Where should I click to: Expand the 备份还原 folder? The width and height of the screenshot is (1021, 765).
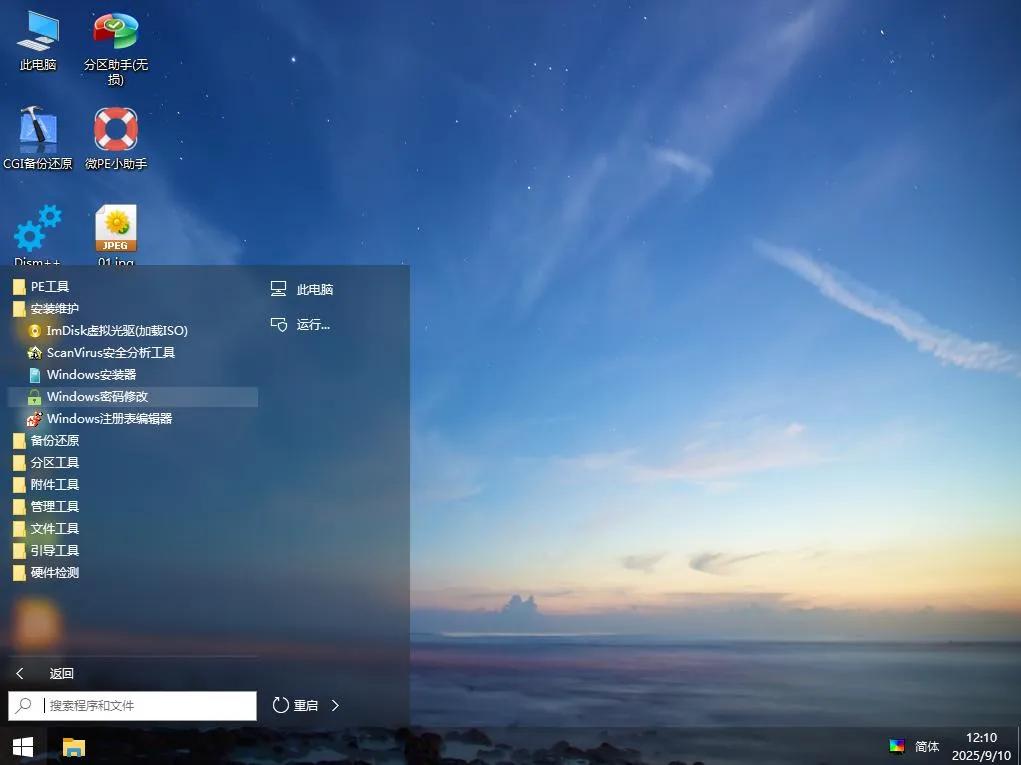point(54,441)
